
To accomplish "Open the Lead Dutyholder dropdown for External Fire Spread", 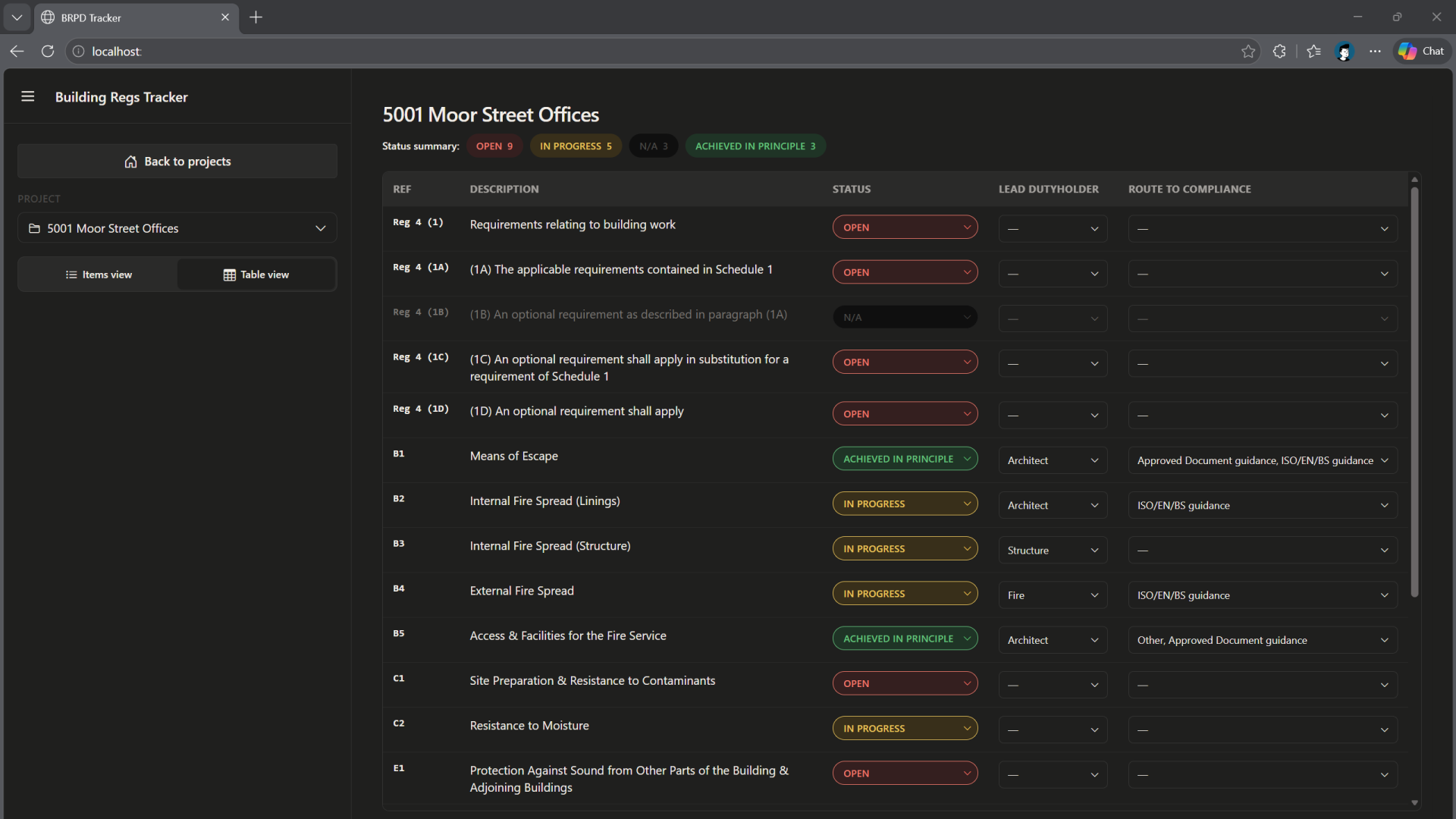I will pos(1053,595).
